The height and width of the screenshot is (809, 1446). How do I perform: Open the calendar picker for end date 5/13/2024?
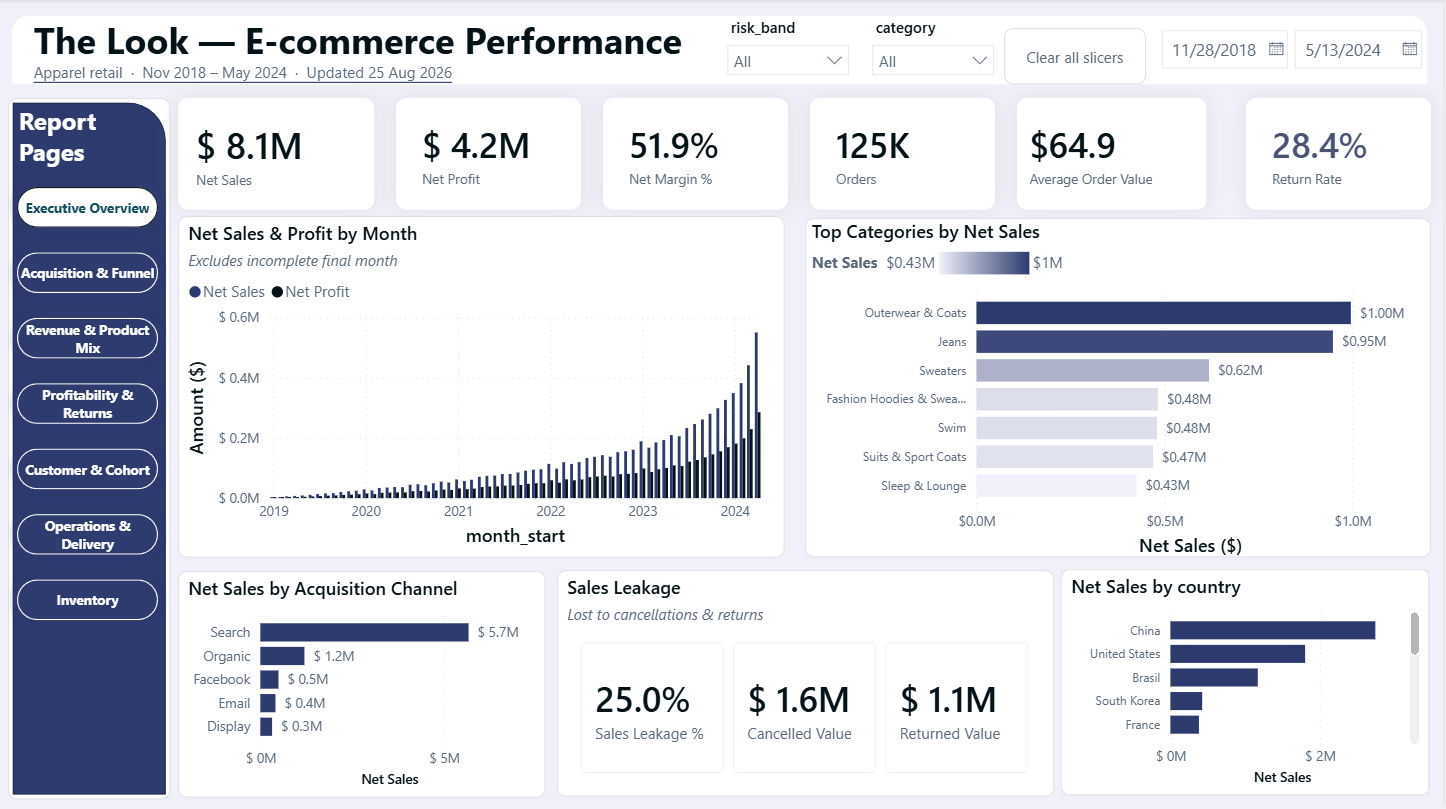coord(1410,49)
